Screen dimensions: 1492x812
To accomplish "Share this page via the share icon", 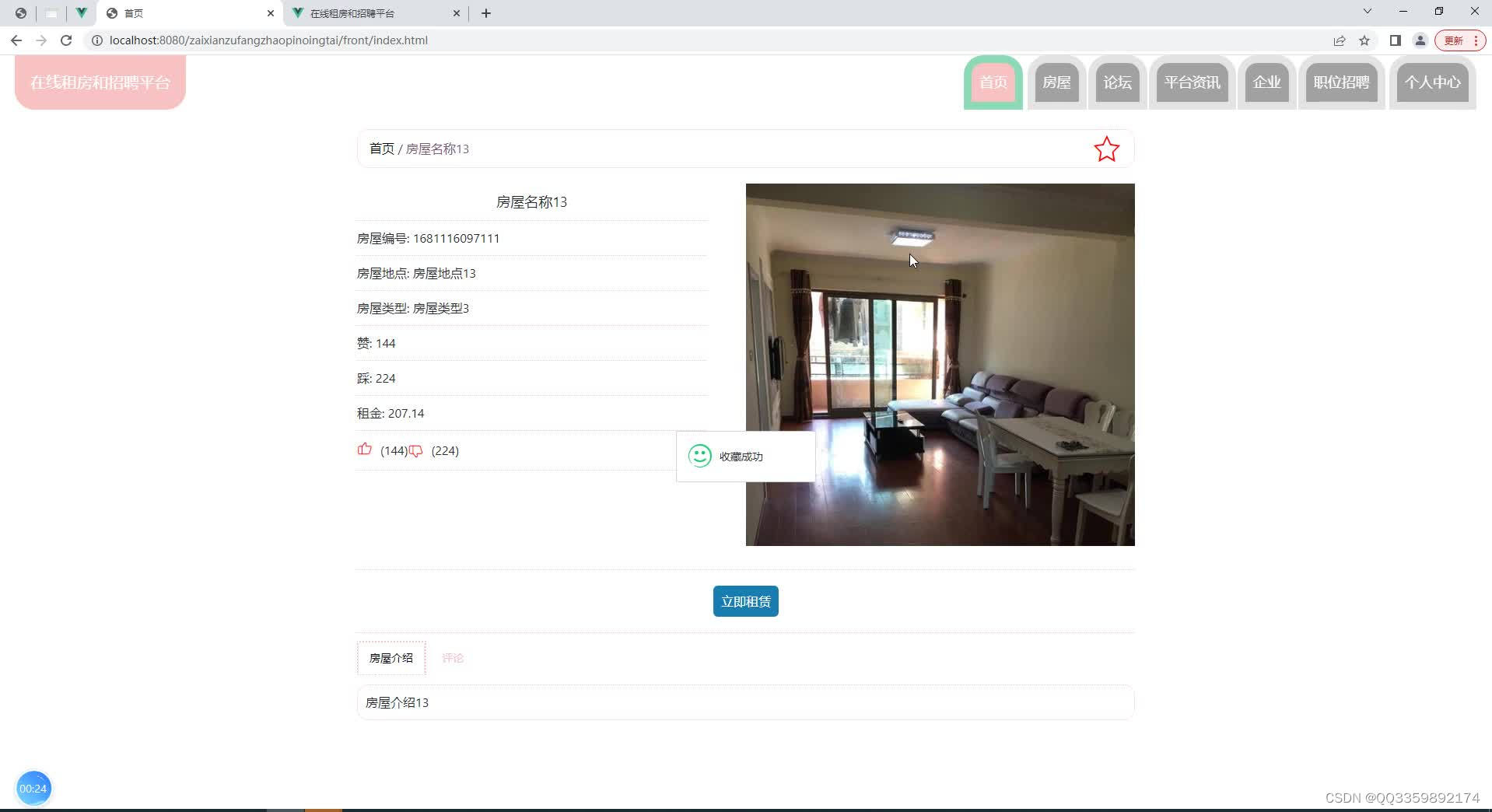I will coord(1340,40).
